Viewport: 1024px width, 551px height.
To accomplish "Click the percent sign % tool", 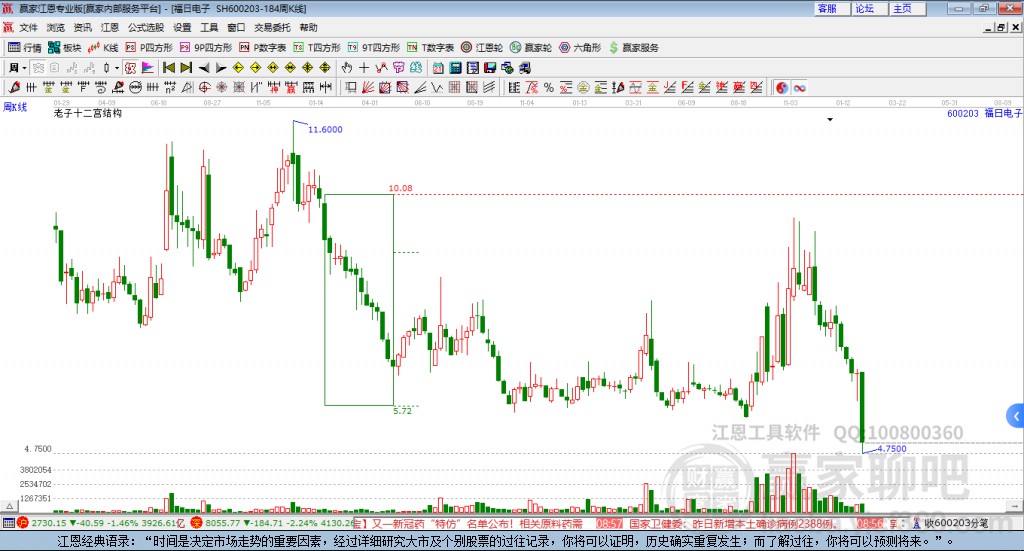I will (549, 87).
